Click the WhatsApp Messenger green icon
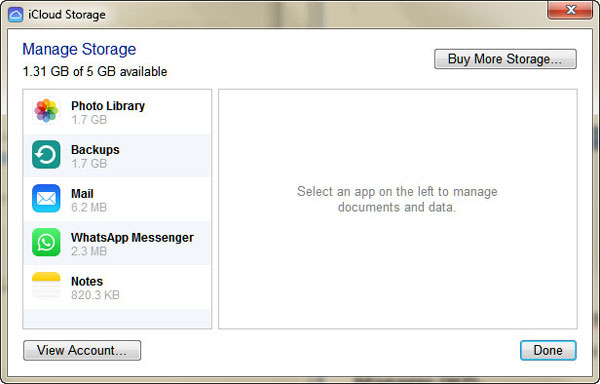600x384 pixels. pos(46,242)
